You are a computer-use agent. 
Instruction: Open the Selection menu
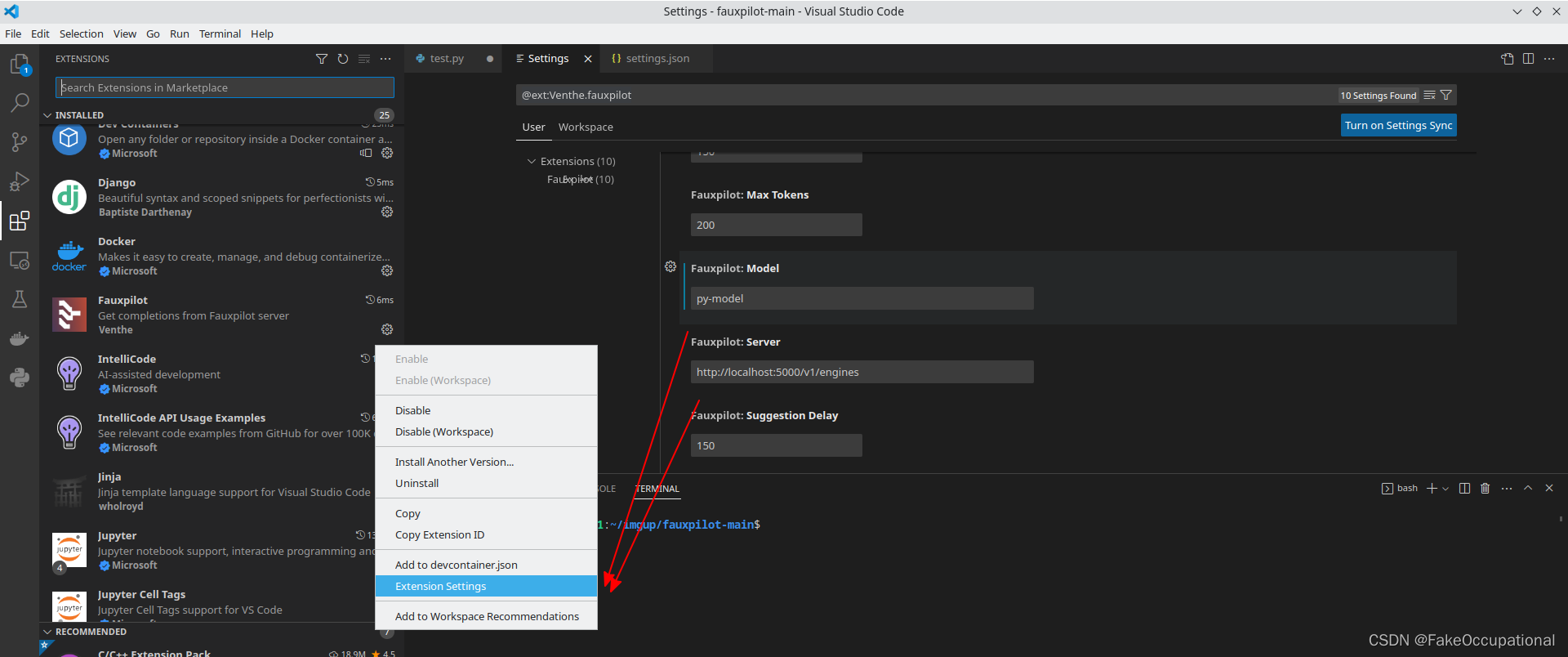click(81, 34)
